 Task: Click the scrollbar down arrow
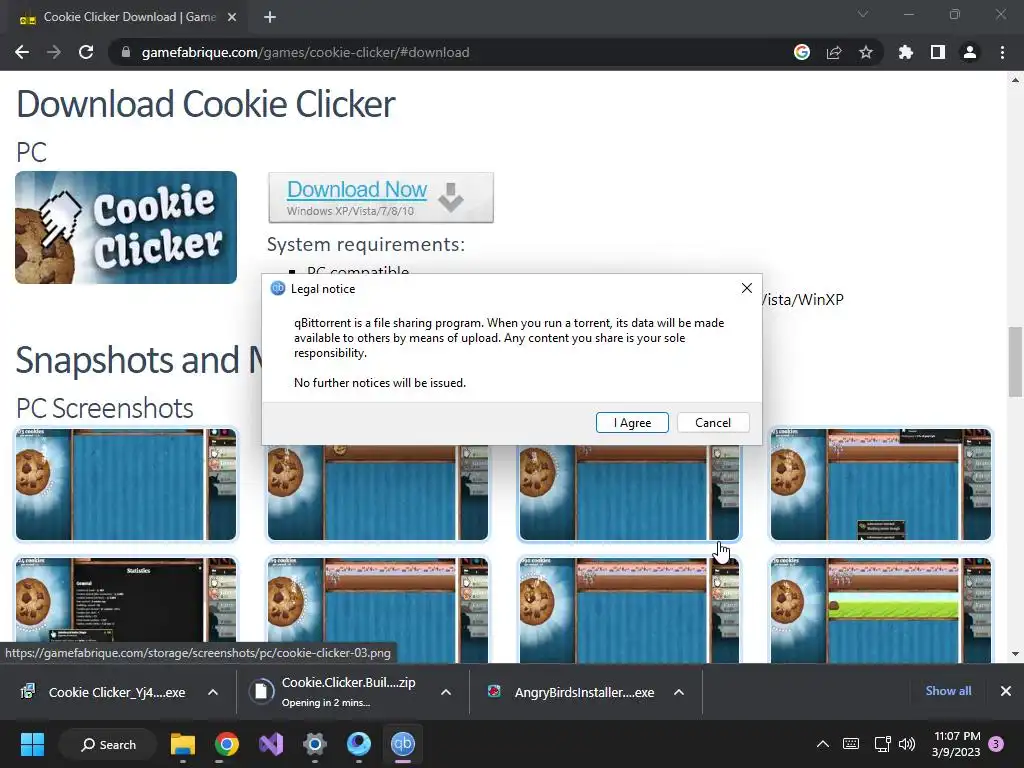(1015, 654)
